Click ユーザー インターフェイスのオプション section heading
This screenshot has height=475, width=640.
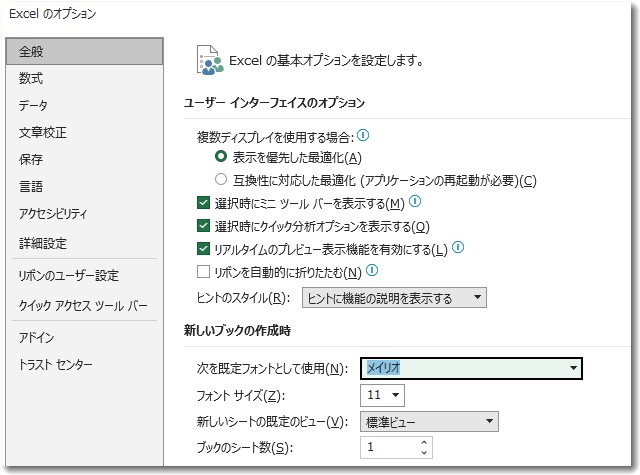pos(274,102)
